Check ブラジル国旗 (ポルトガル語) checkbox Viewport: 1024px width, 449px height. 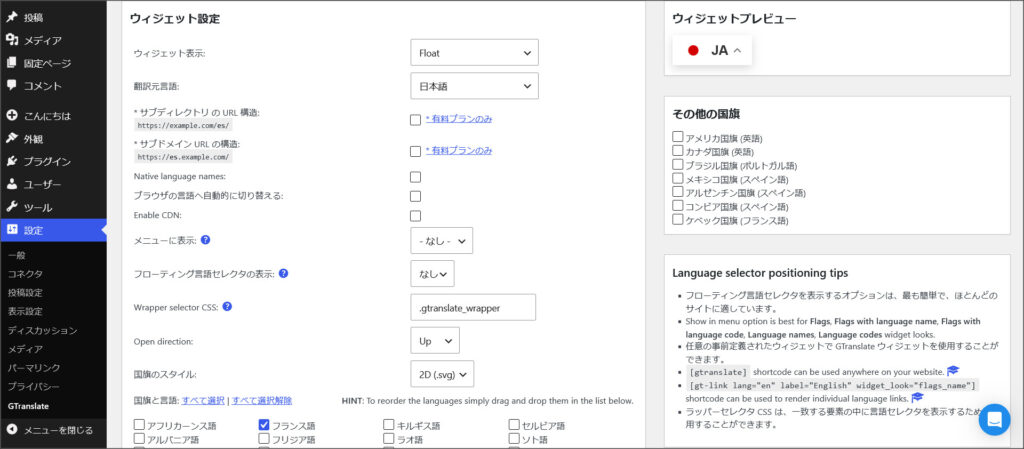pyautogui.click(x=678, y=164)
